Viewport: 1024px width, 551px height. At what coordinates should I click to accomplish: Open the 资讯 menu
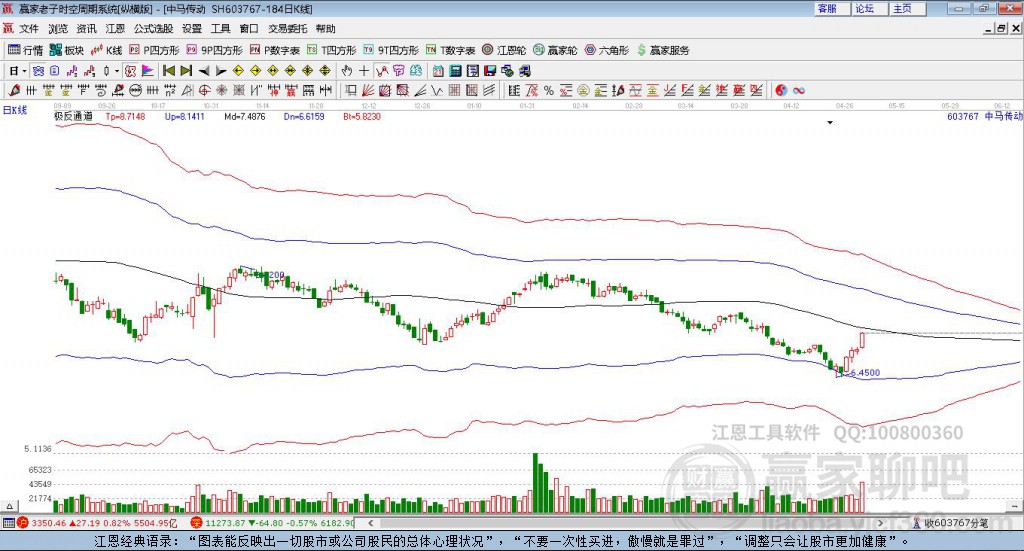86,29
